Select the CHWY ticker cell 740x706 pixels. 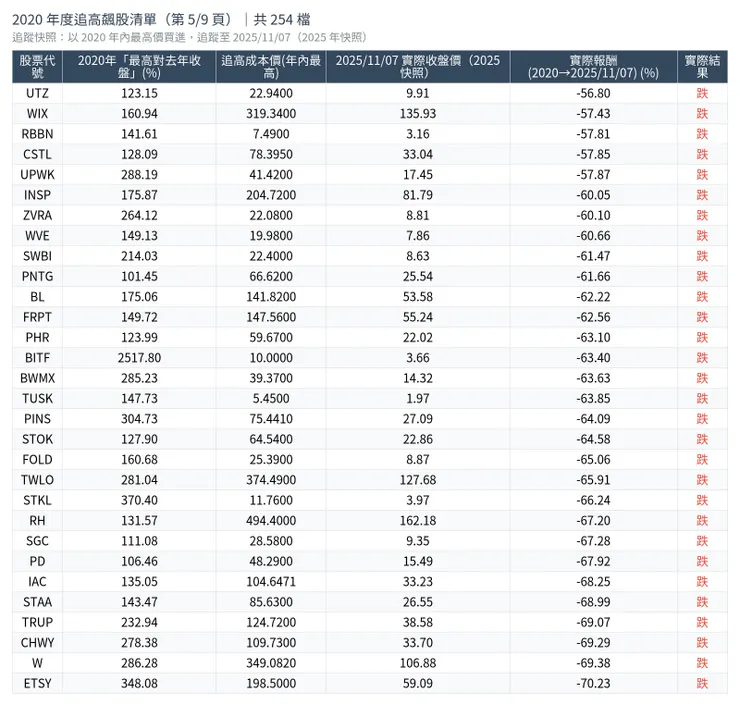point(37,643)
